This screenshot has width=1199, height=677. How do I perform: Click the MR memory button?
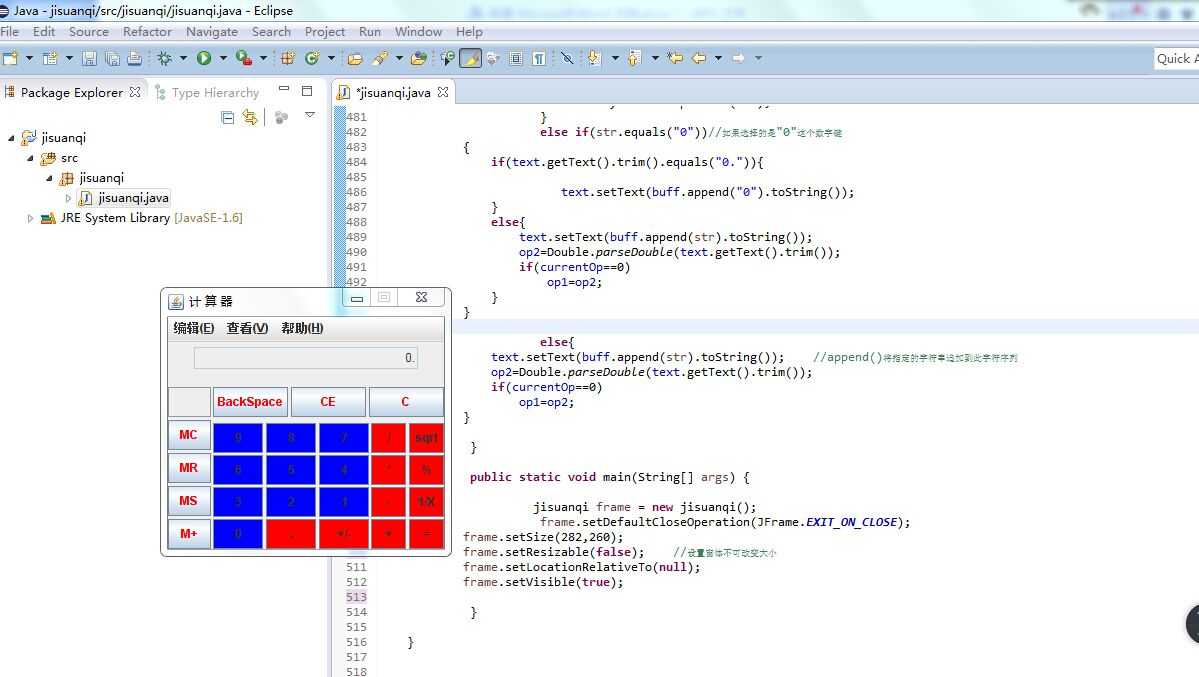(x=189, y=468)
